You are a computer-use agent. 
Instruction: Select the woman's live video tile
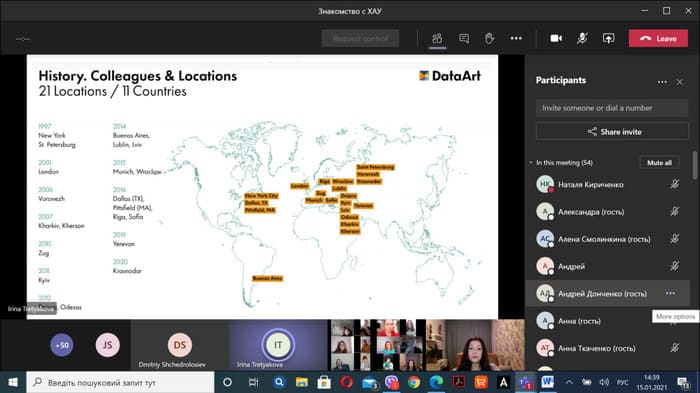tap(475, 345)
